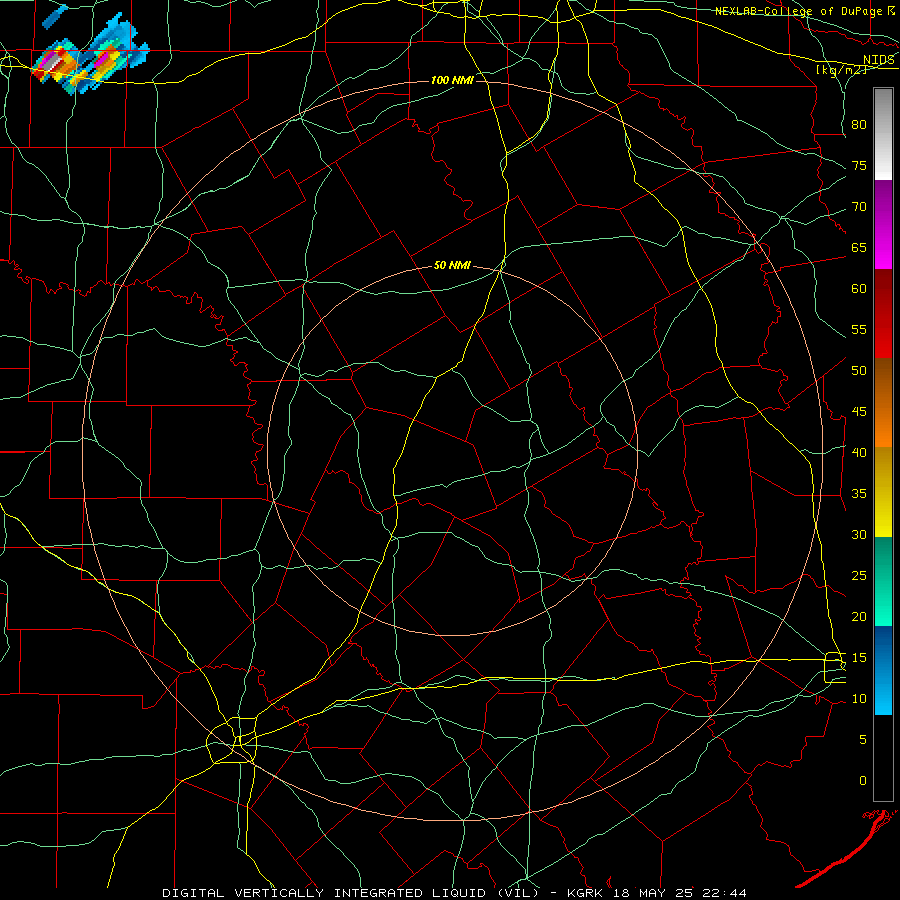Viewport: 900px width, 900px height.
Task: Click the 70 value on the scale
Action: point(859,207)
